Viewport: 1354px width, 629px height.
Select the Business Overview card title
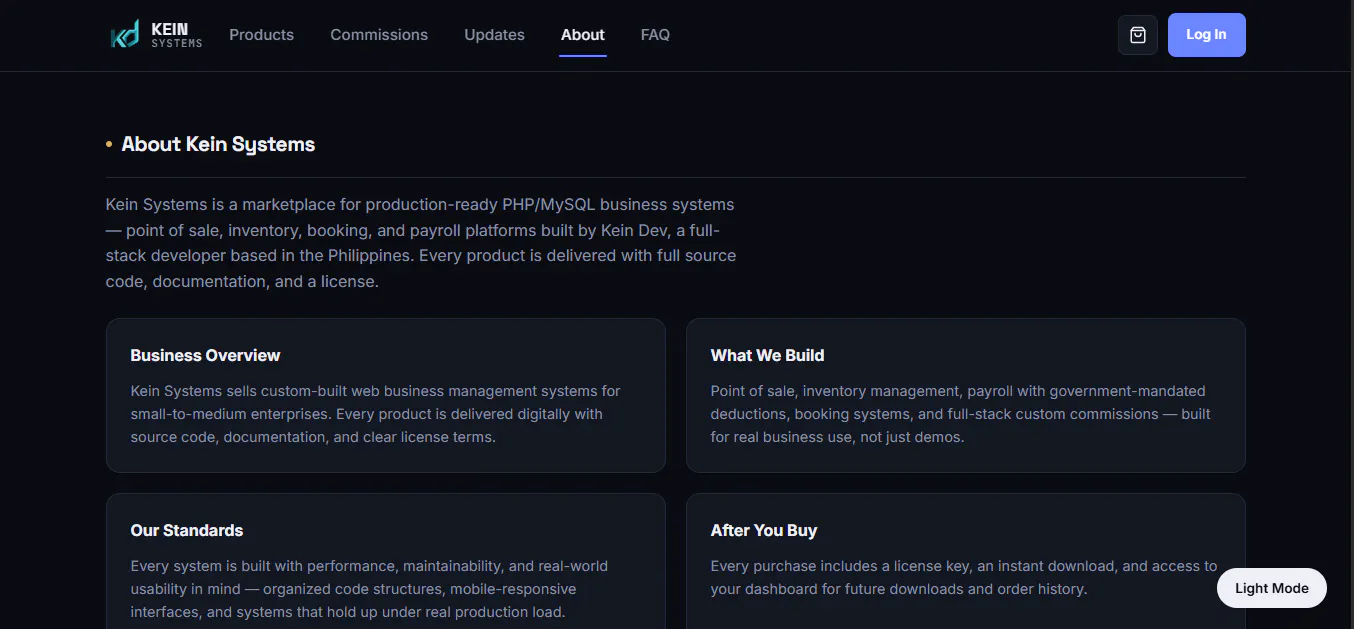point(205,355)
